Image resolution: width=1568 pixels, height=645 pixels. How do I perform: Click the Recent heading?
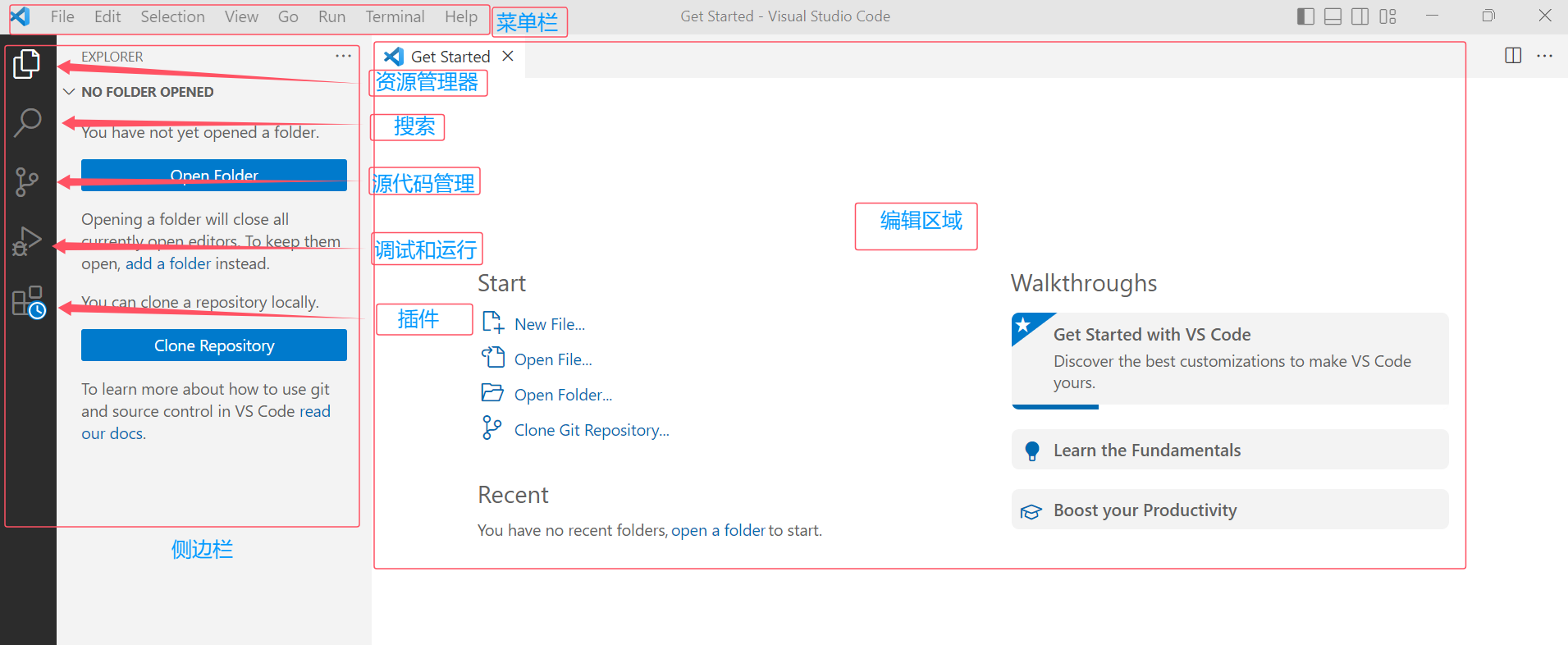(x=513, y=495)
